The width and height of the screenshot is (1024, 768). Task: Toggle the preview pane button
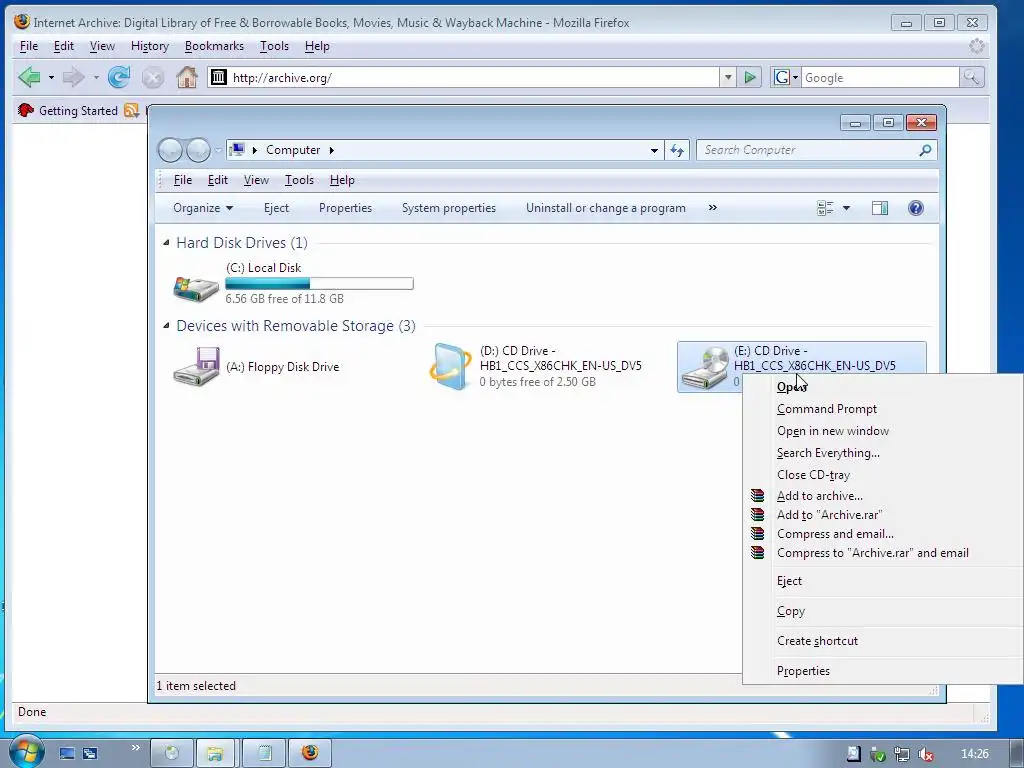880,208
